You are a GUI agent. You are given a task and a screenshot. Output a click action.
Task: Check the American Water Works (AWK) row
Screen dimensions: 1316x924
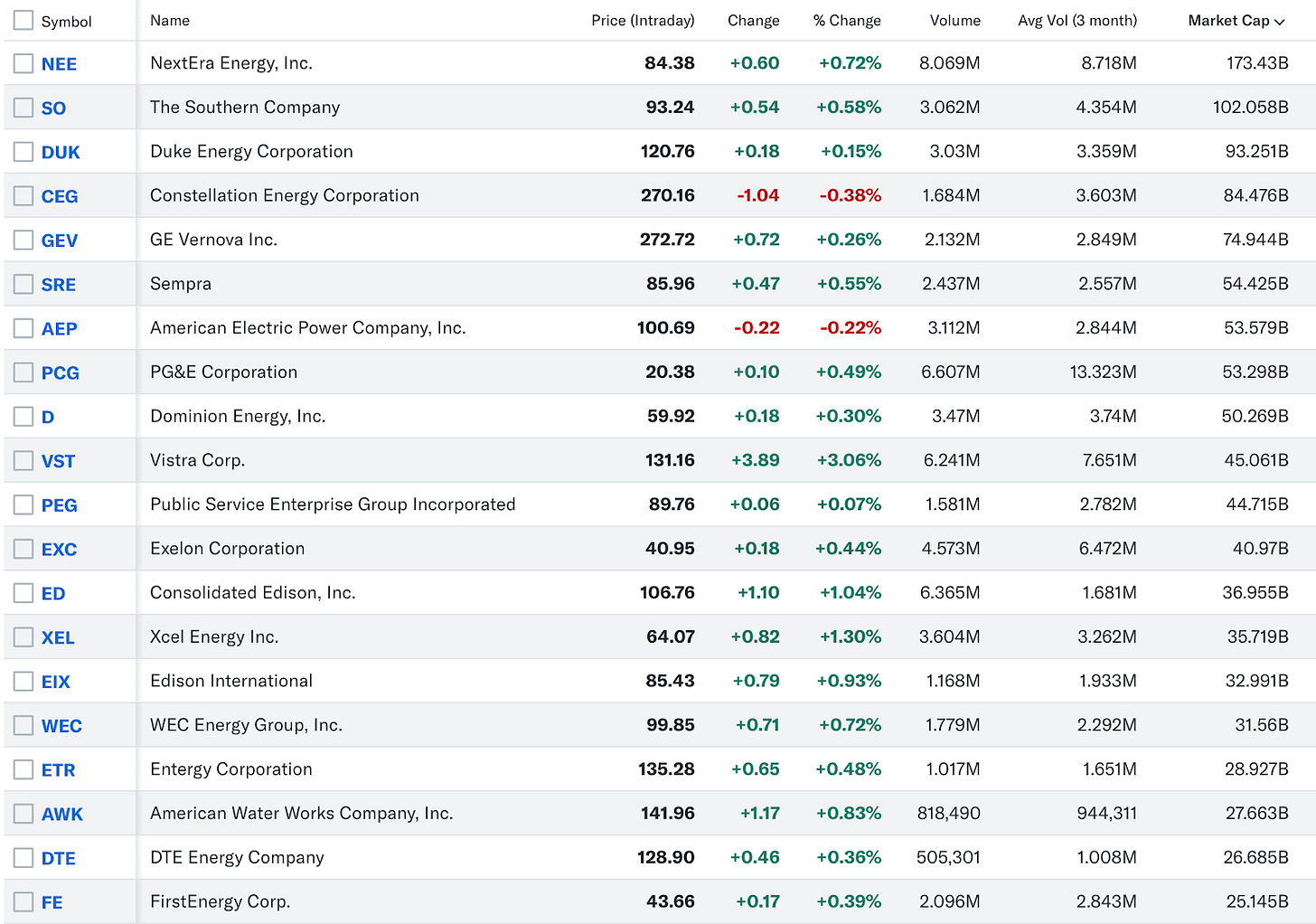pos(23,813)
